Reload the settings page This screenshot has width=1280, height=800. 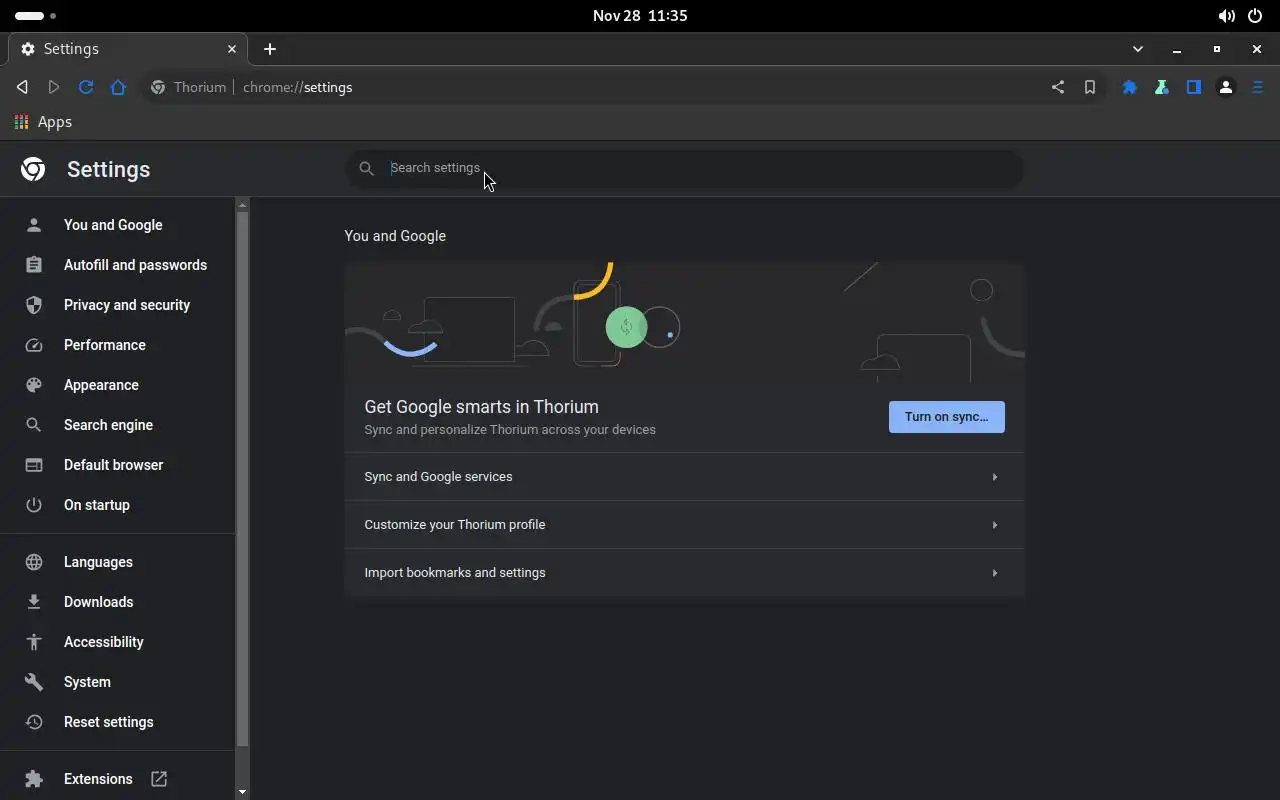(x=86, y=87)
